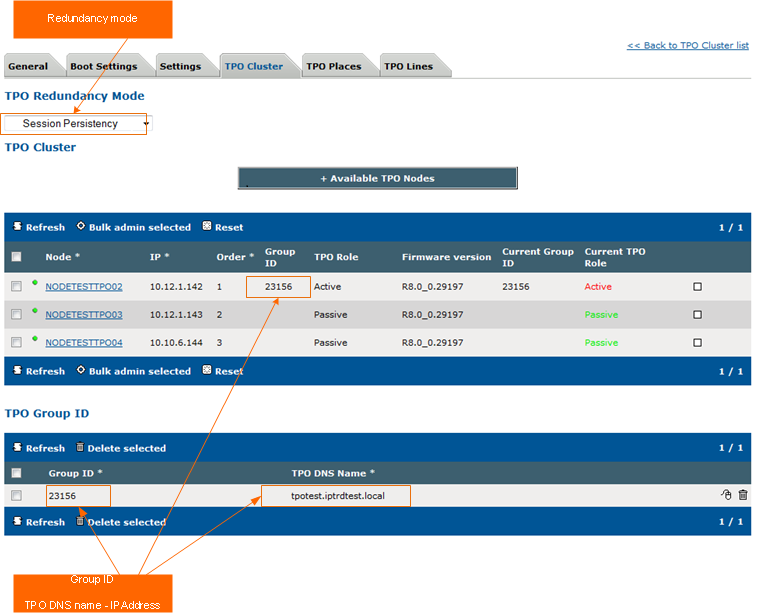The width and height of the screenshot is (757, 613).
Task: Open Session Persistency redundancy mode dropdown
Action: (x=77, y=124)
